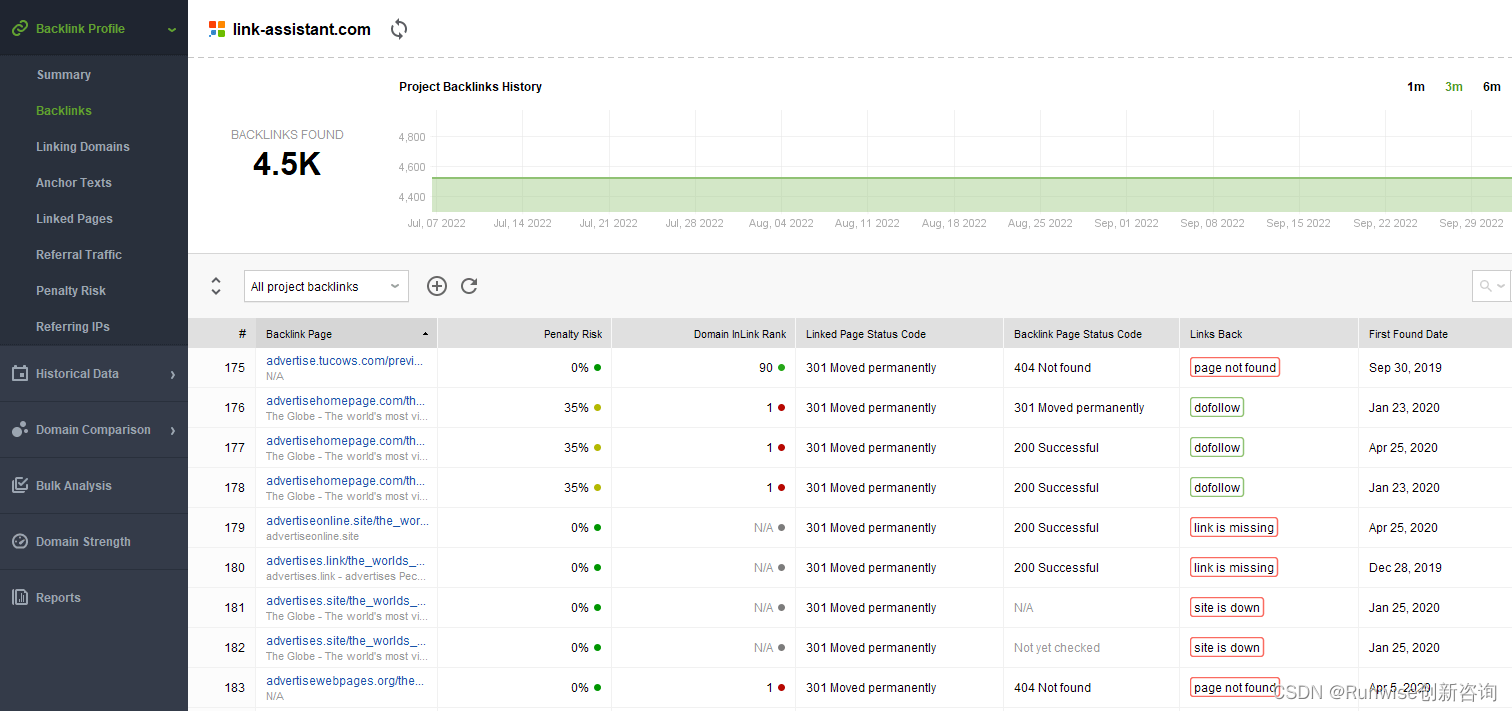Click 'site is down' tag in row 181
Viewport: 1512px width, 711px height.
click(1227, 608)
